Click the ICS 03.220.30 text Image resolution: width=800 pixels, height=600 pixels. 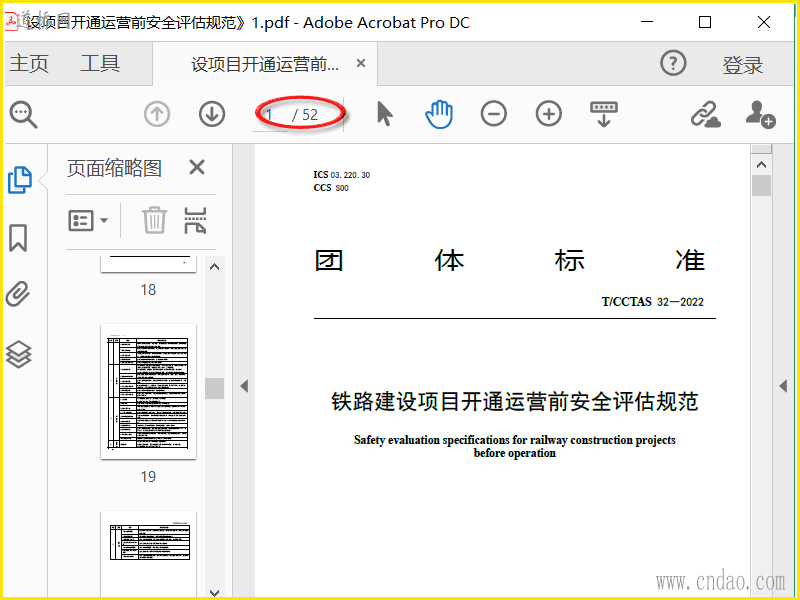pyautogui.click(x=342, y=174)
